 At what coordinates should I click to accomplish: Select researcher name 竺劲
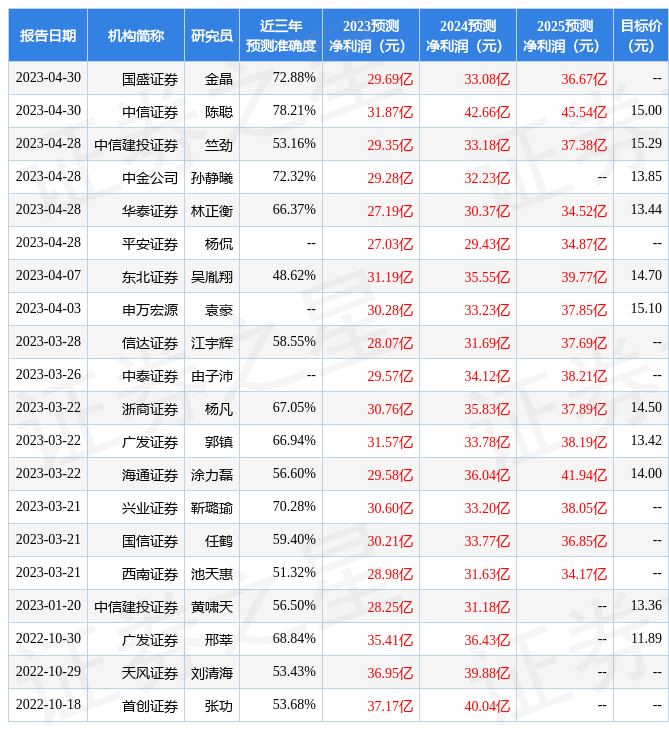point(219,145)
